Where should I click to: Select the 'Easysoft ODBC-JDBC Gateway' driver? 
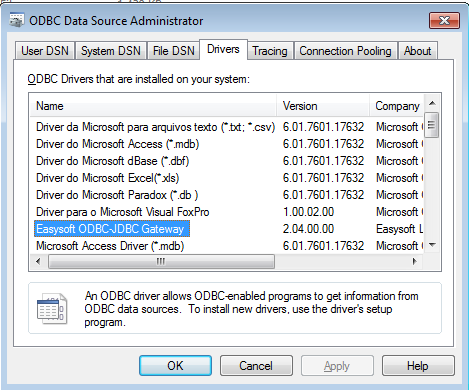112,229
